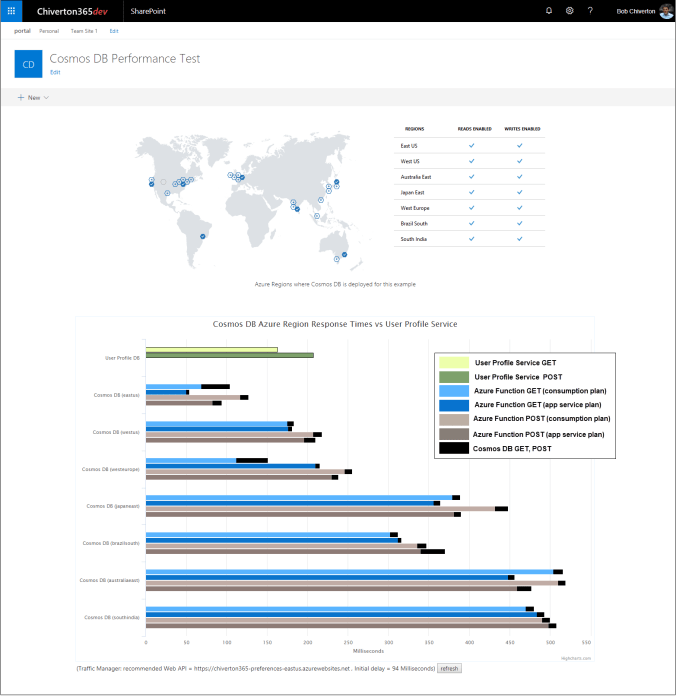Click the South India map marker
This screenshot has width=676, height=696.
[x=297, y=209]
